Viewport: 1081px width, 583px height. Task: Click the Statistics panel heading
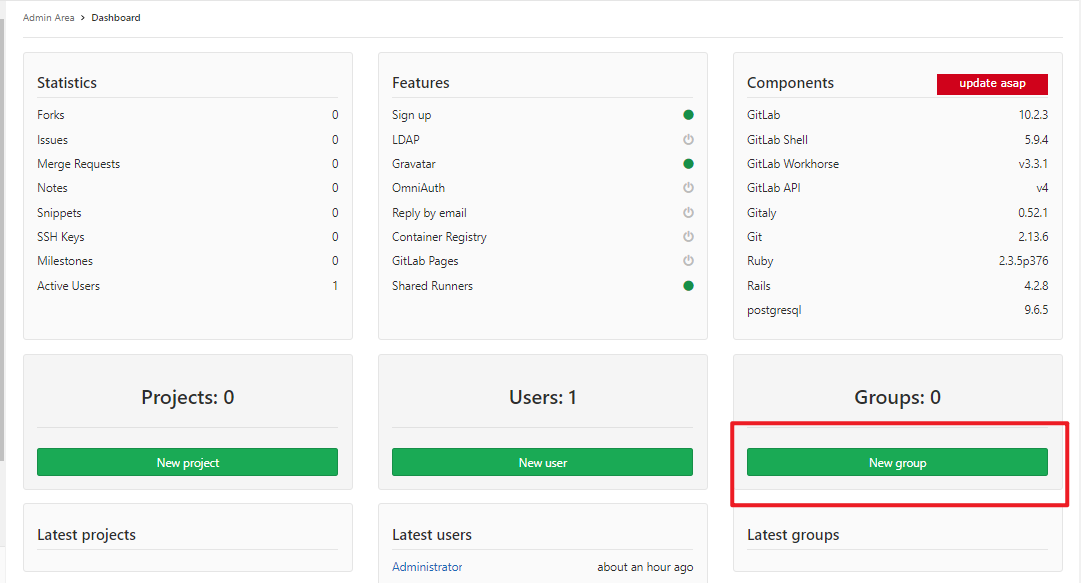pyautogui.click(x=67, y=83)
